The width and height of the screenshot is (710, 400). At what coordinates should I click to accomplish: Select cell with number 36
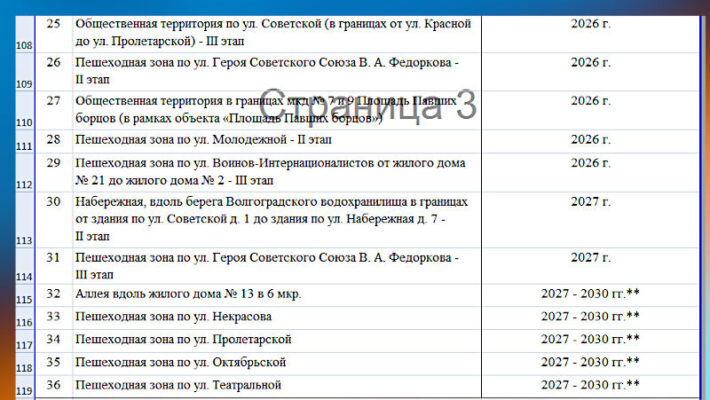(54, 385)
